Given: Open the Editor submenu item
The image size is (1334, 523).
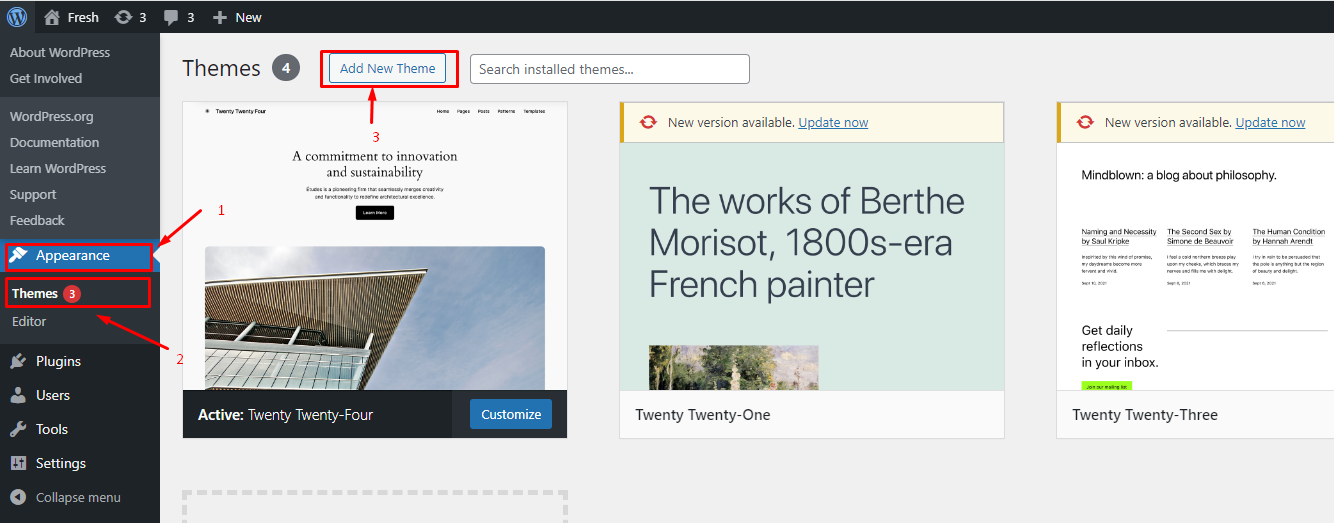Looking at the screenshot, I should tap(29, 321).
